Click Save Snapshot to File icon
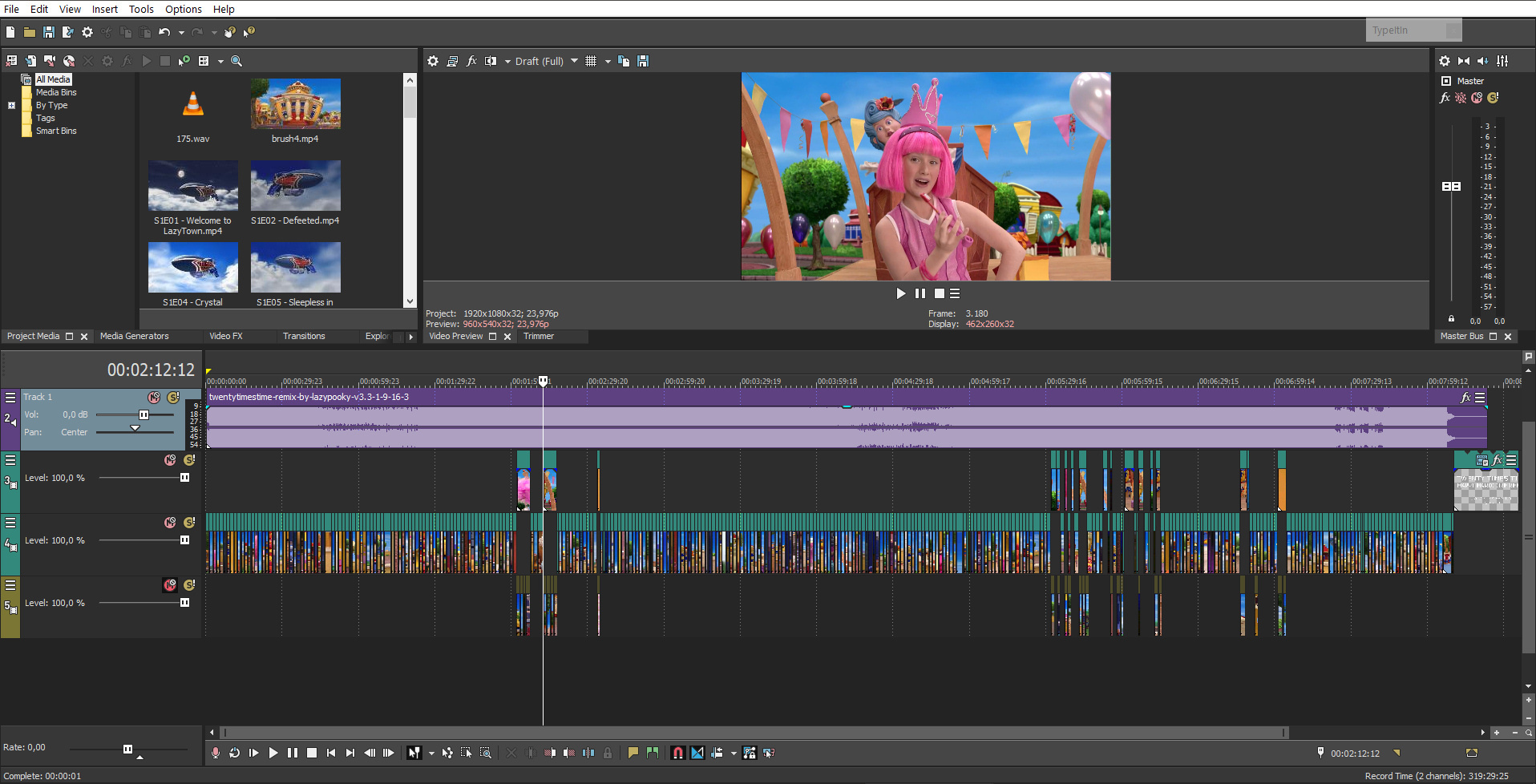This screenshot has height=784, width=1536. [x=643, y=61]
